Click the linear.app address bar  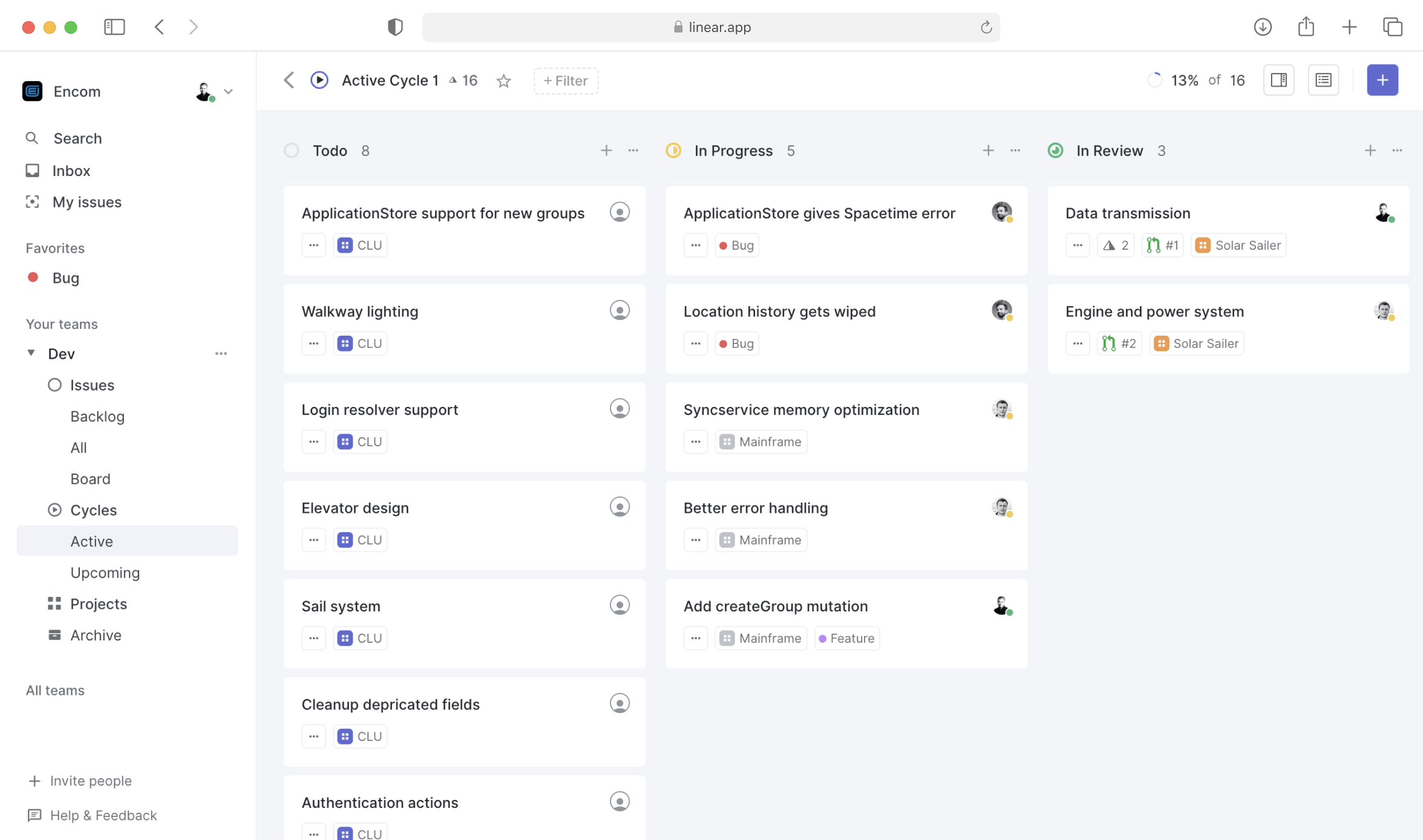[711, 27]
